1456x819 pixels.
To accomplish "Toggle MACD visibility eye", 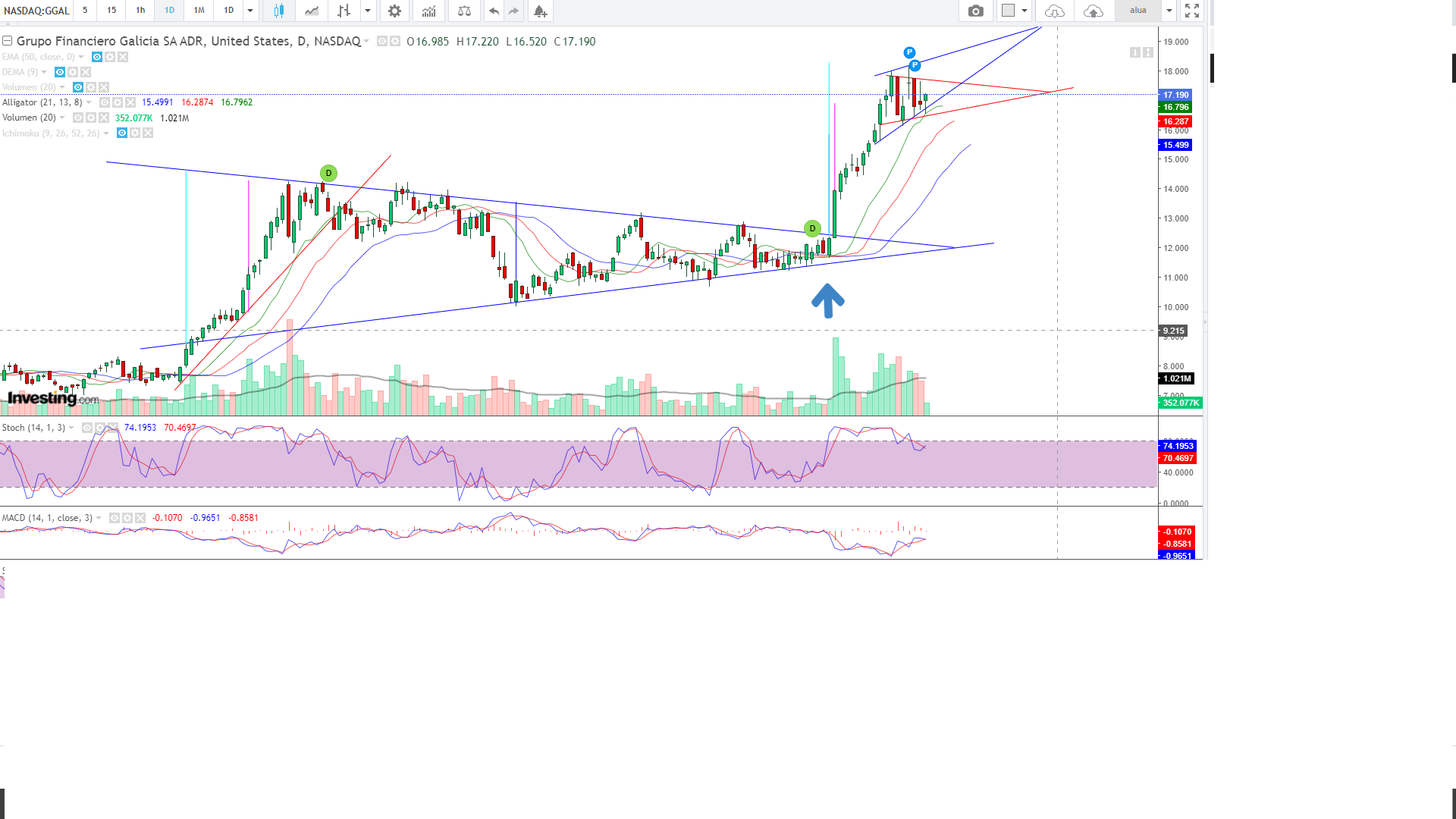I will [115, 518].
